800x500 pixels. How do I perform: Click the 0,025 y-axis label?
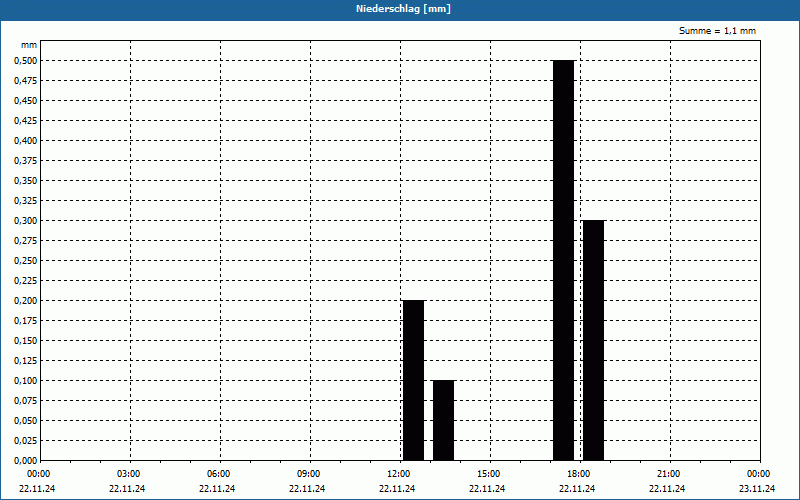[26, 441]
